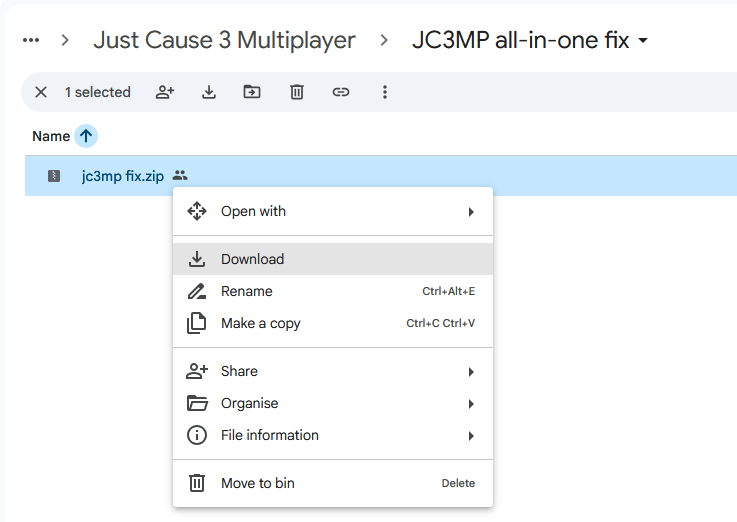Toggle the Name sort direction arrow
This screenshot has width=737, height=522.
86,136
